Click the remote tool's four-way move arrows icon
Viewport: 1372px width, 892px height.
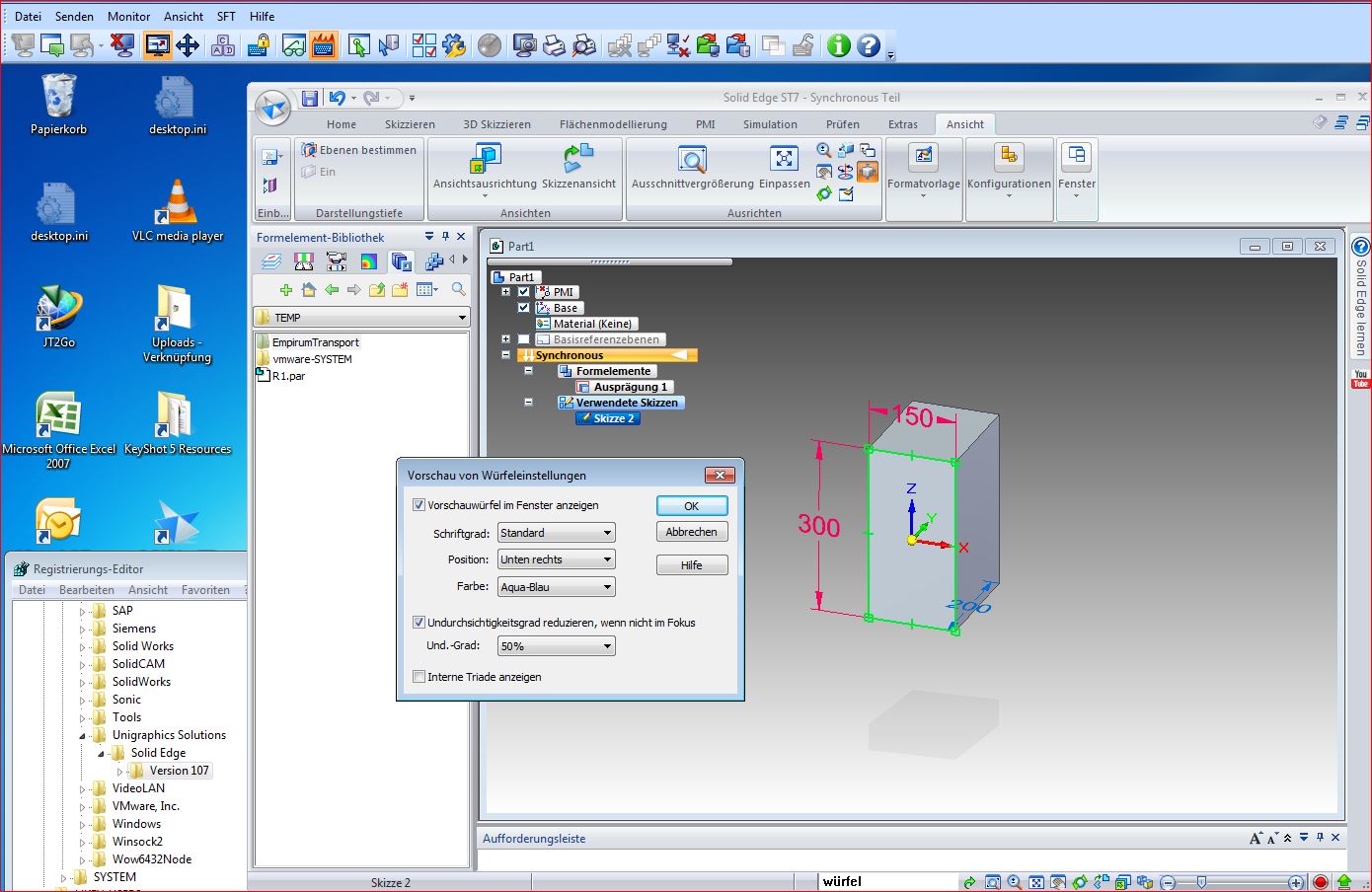188,45
